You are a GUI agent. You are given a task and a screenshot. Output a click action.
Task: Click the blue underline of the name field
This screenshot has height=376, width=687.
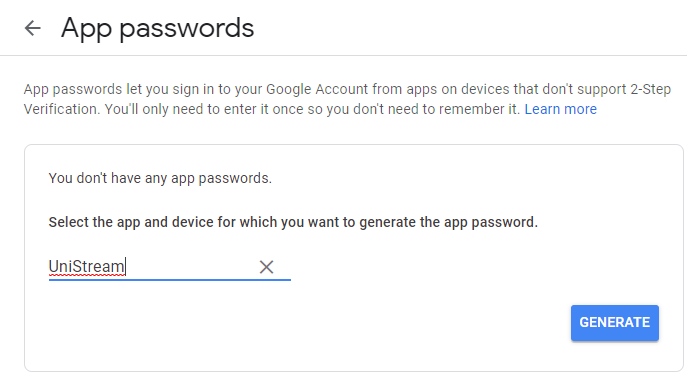[x=170, y=280]
